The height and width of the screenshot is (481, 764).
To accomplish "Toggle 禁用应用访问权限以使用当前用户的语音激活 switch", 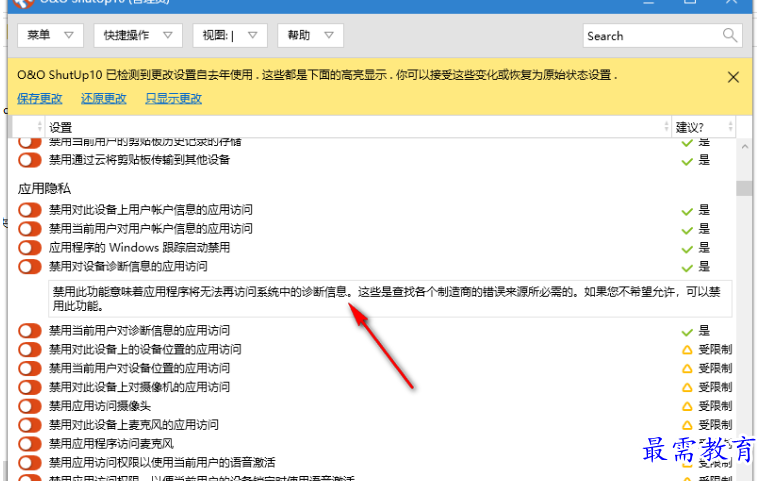I will point(30,462).
